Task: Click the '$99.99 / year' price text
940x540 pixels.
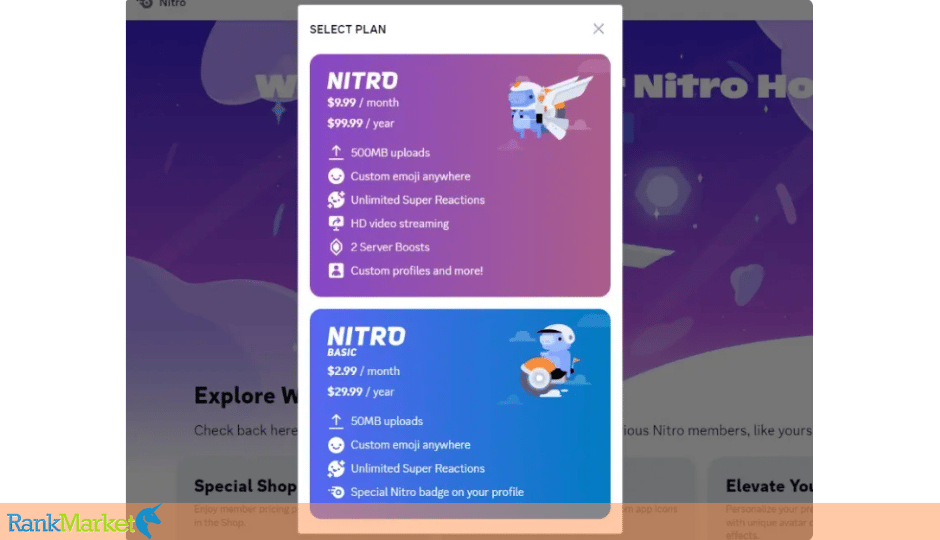Action: 360,123
